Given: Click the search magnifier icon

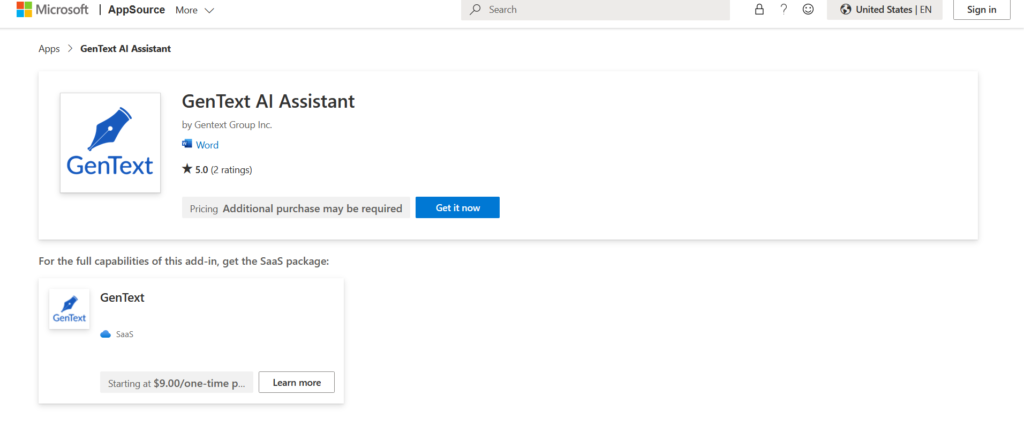Looking at the screenshot, I should pos(476,10).
